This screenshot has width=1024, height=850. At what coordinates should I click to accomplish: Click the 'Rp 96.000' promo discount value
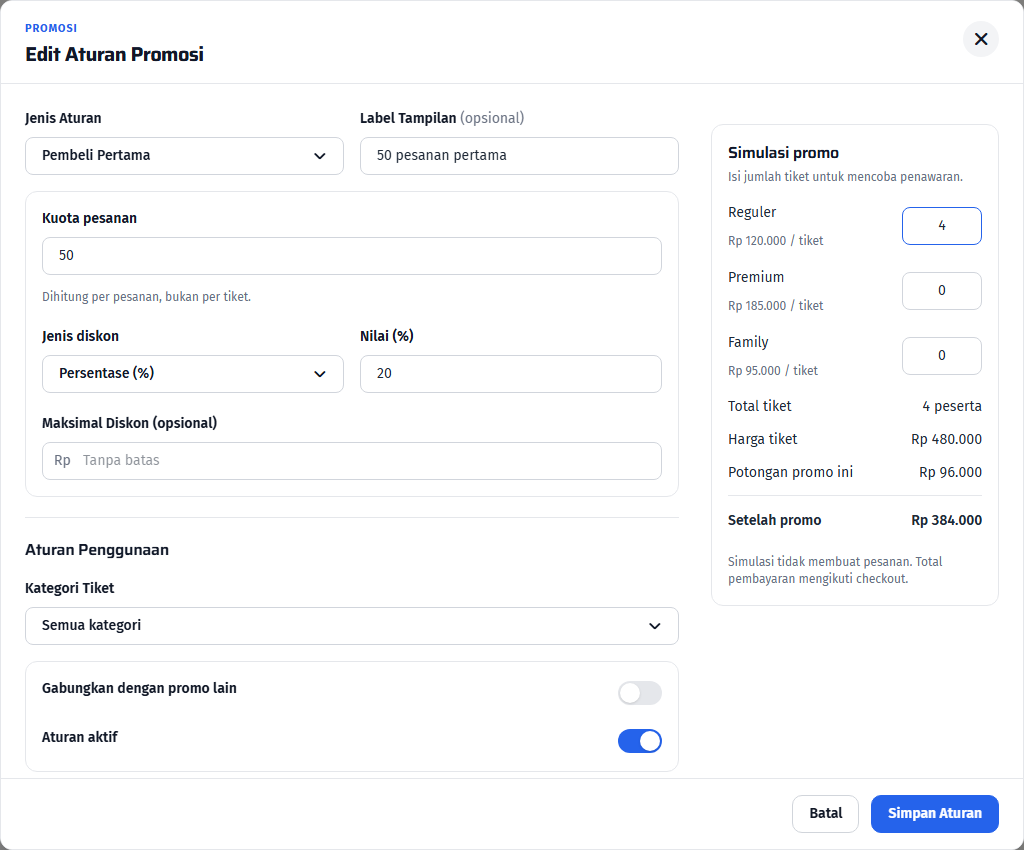pyautogui.click(x=950, y=472)
